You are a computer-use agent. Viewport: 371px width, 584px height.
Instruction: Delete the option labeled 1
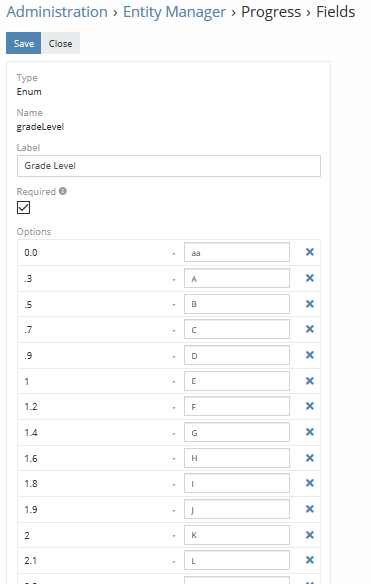pos(310,381)
